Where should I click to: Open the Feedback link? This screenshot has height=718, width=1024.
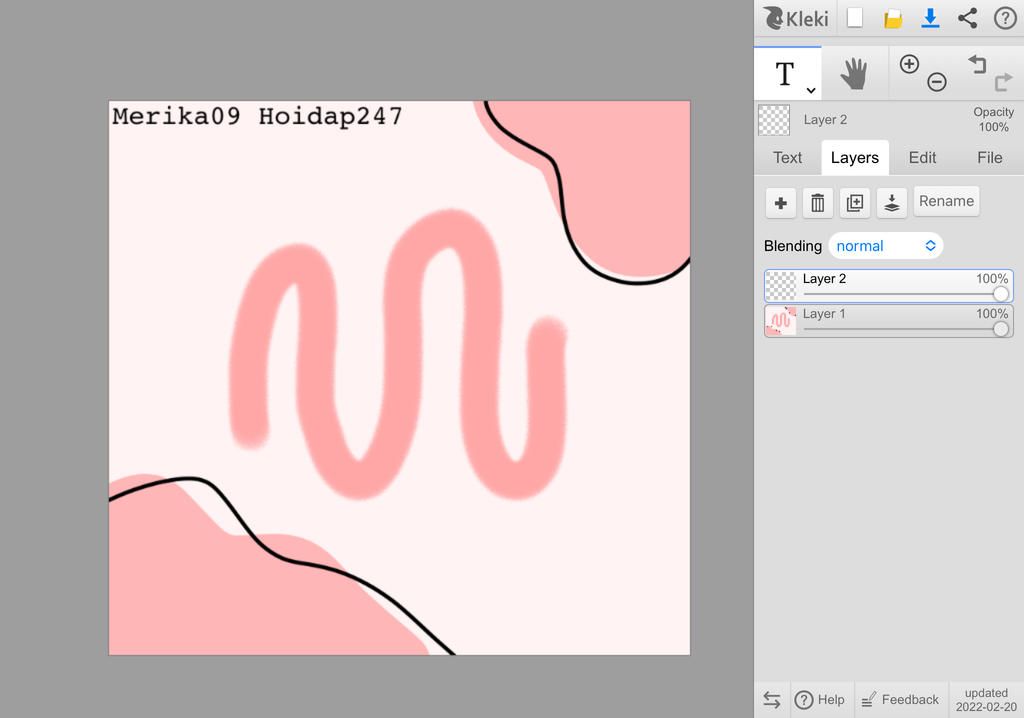coord(900,700)
